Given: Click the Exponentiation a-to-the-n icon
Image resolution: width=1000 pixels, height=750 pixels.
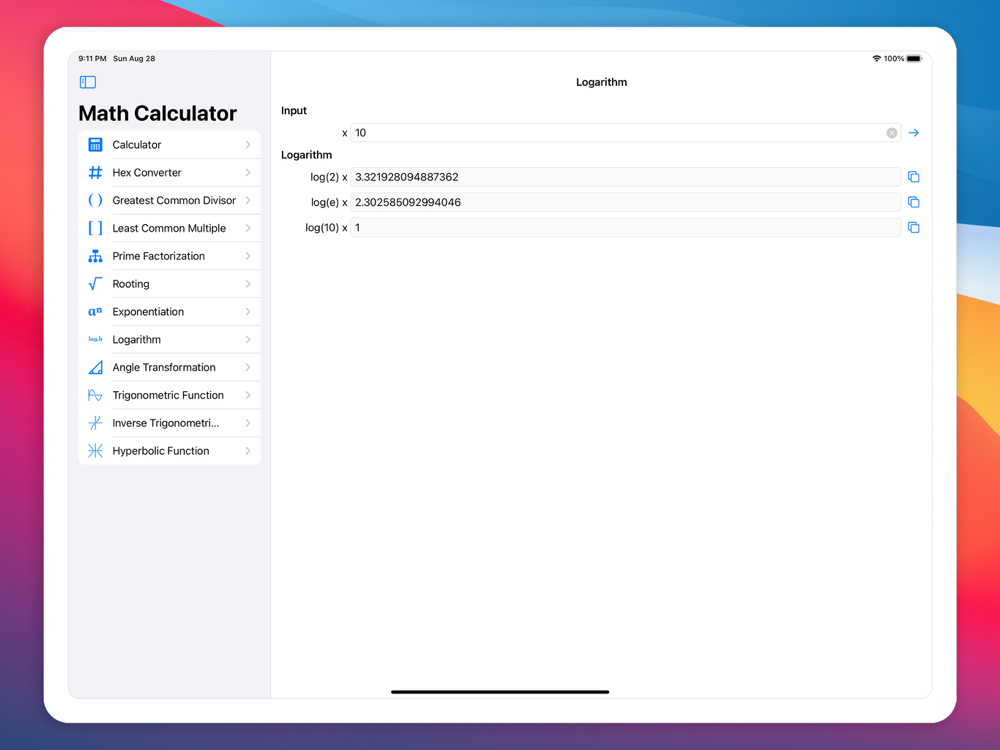Looking at the screenshot, I should [95, 311].
